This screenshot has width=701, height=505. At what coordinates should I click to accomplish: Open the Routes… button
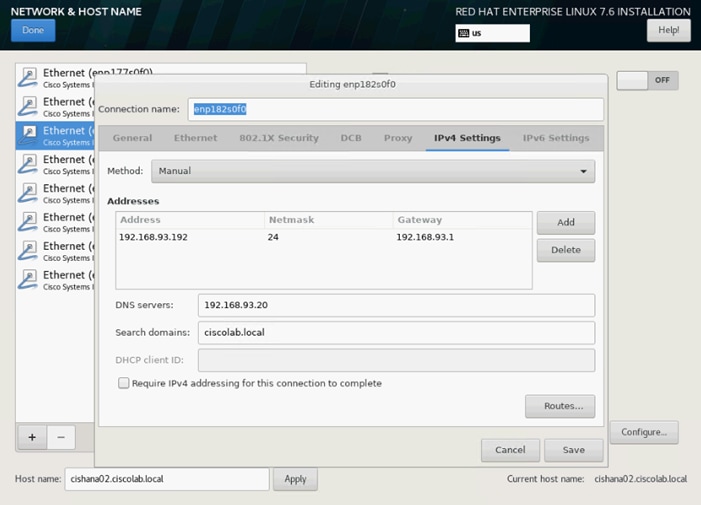click(x=560, y=406)
